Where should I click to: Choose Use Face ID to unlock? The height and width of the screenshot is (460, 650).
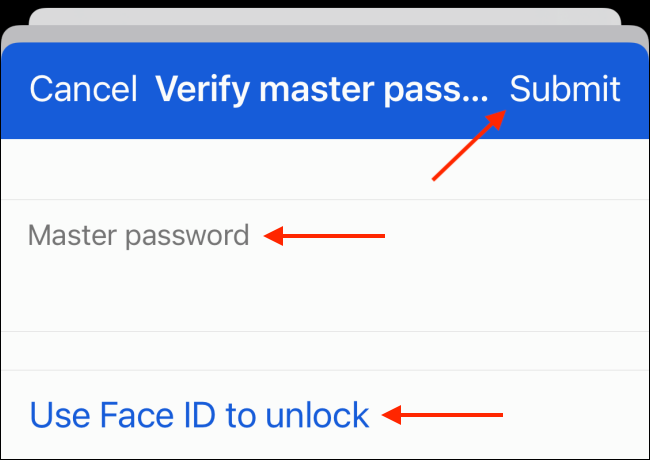pyautogui.click(x=199, y=415)
